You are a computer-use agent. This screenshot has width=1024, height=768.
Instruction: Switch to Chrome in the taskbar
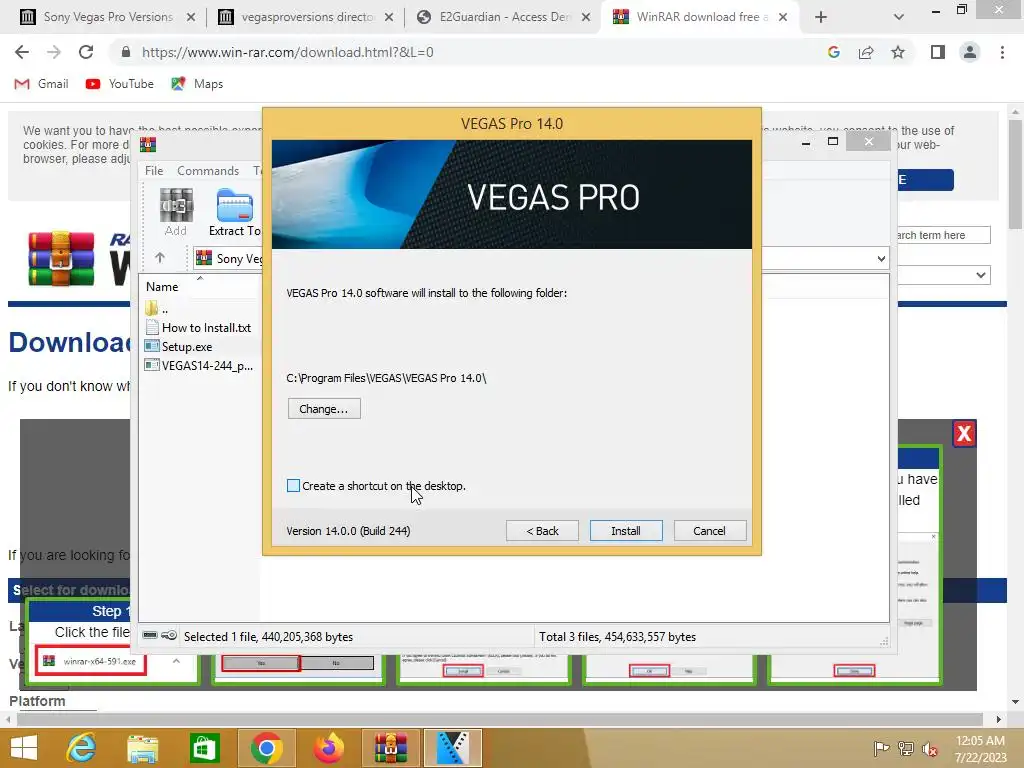tap(266, 748)
